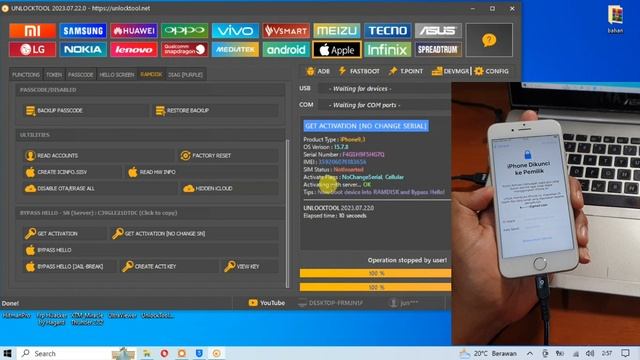The width and height of the screenshot is (640, 360).
Task: Switch to the Diag [Purple] tab
Action: 185,75
